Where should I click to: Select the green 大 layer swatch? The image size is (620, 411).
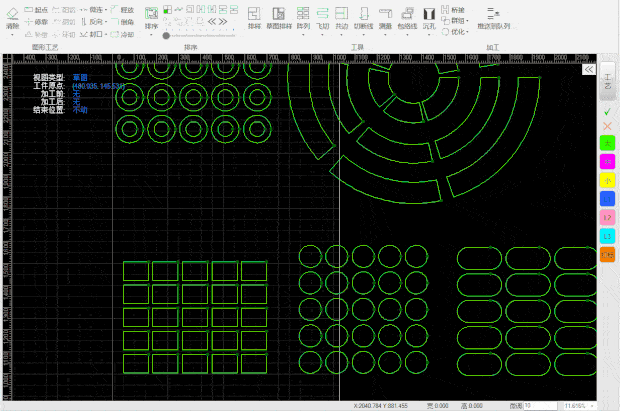click(x=607, y=143)
